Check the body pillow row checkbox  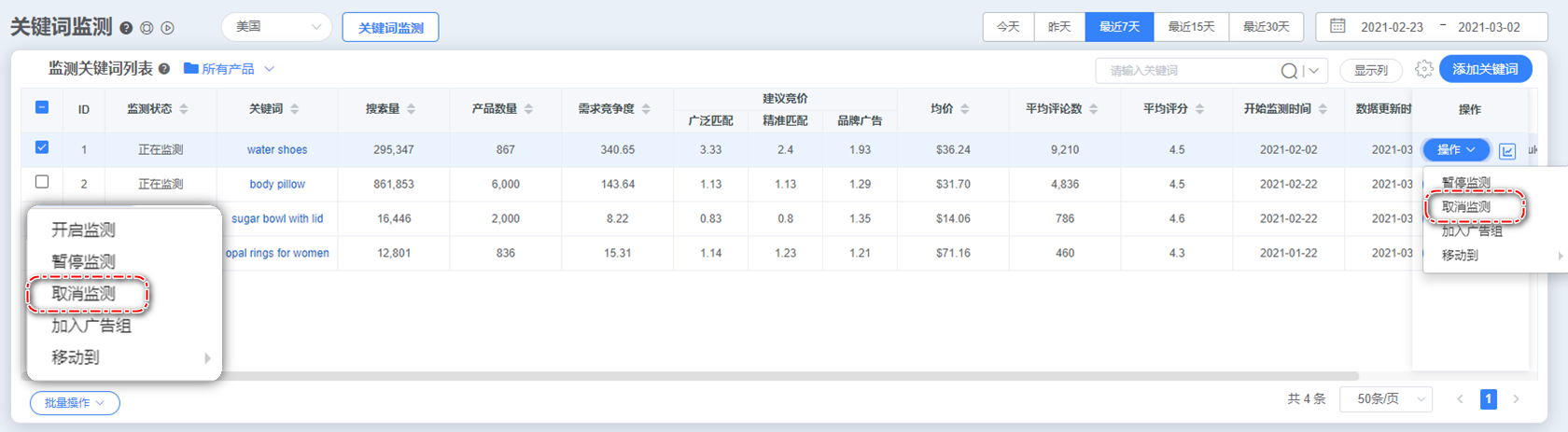point(42,182)
